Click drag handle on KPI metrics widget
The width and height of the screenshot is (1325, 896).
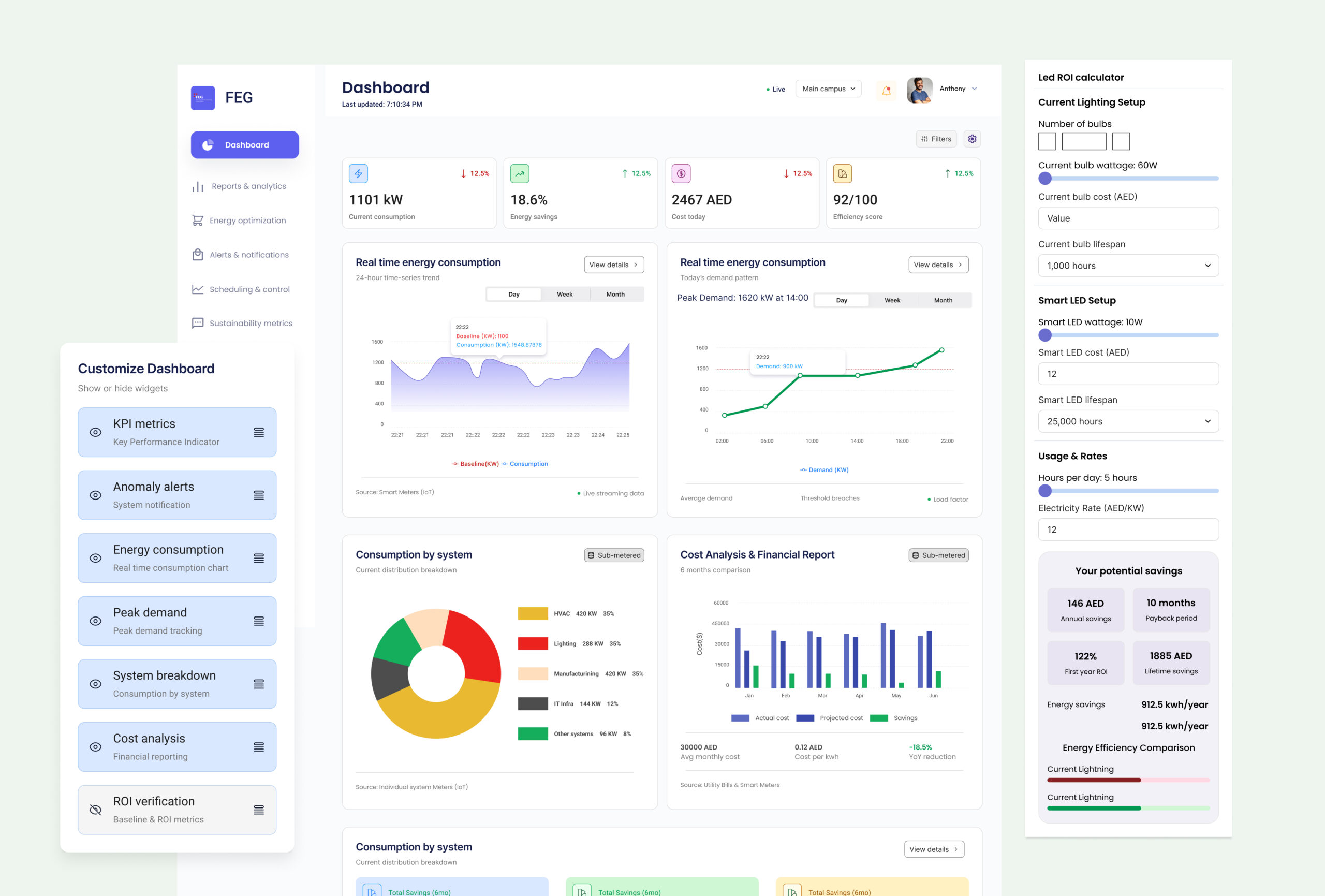click(259, 432)
